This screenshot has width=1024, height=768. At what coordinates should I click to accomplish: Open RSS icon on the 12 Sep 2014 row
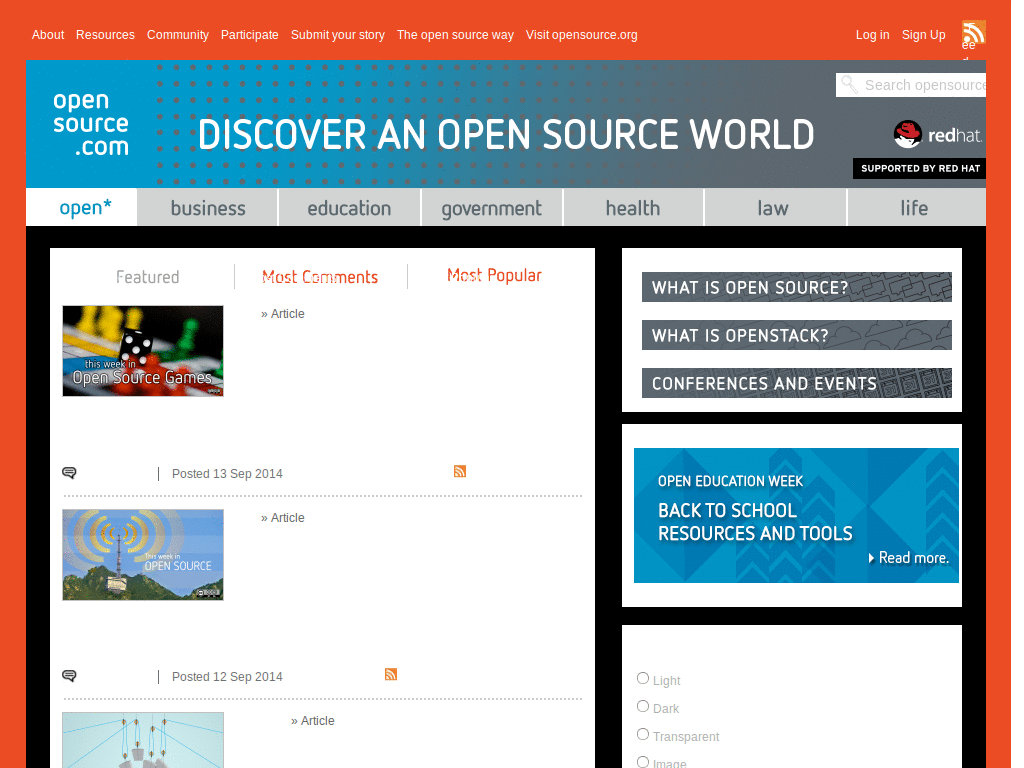pos(391,675)
